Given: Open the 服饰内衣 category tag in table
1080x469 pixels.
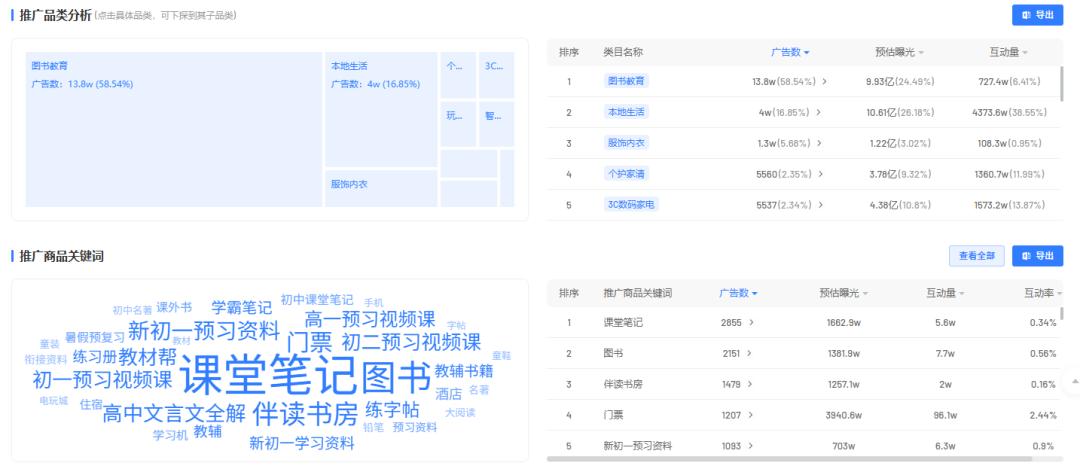Looking at the screenshot, I should [625, 143].
